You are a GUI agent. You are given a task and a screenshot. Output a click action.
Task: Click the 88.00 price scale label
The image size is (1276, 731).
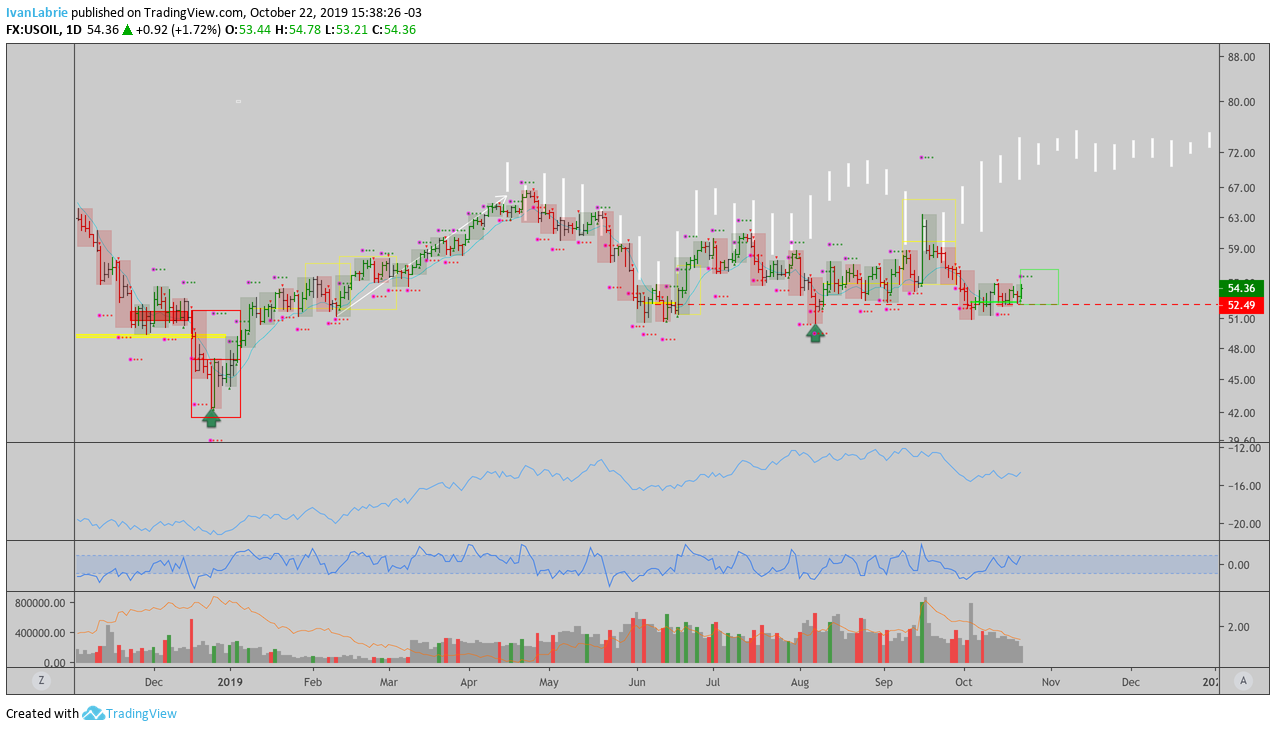point(1242,57)
